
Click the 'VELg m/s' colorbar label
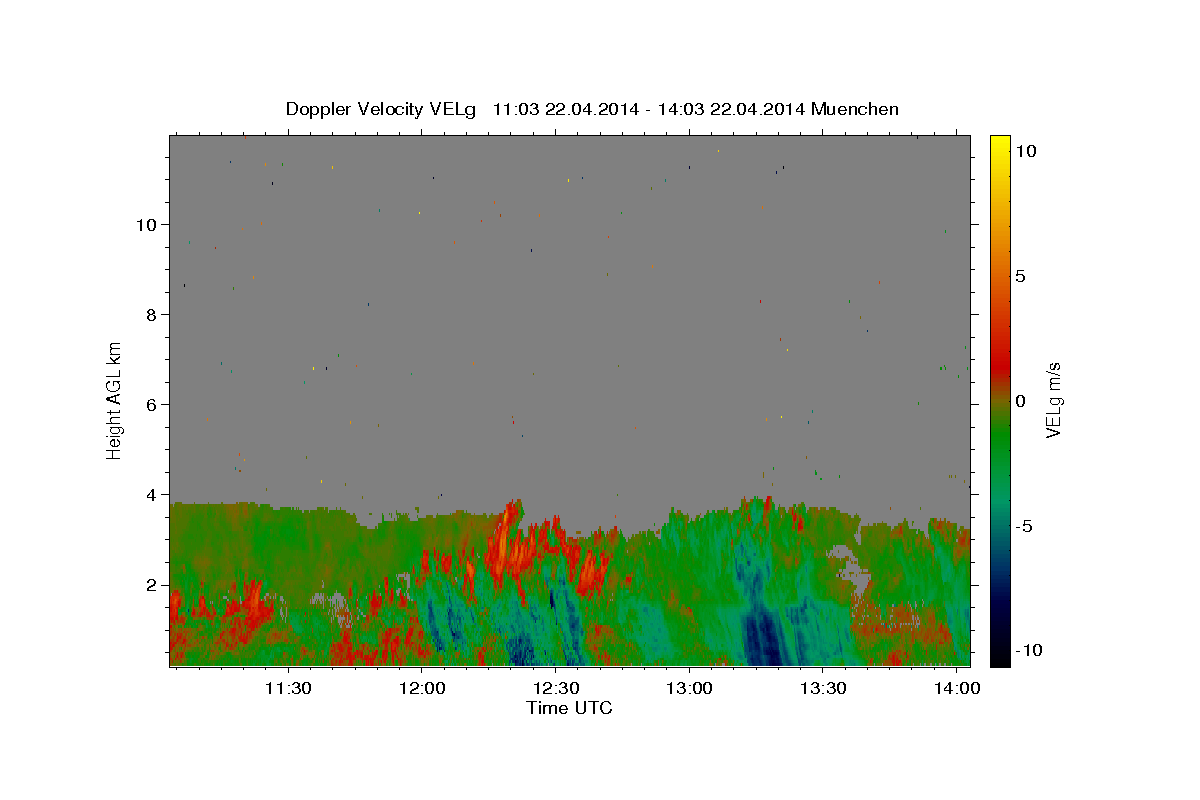point(1052,401)
